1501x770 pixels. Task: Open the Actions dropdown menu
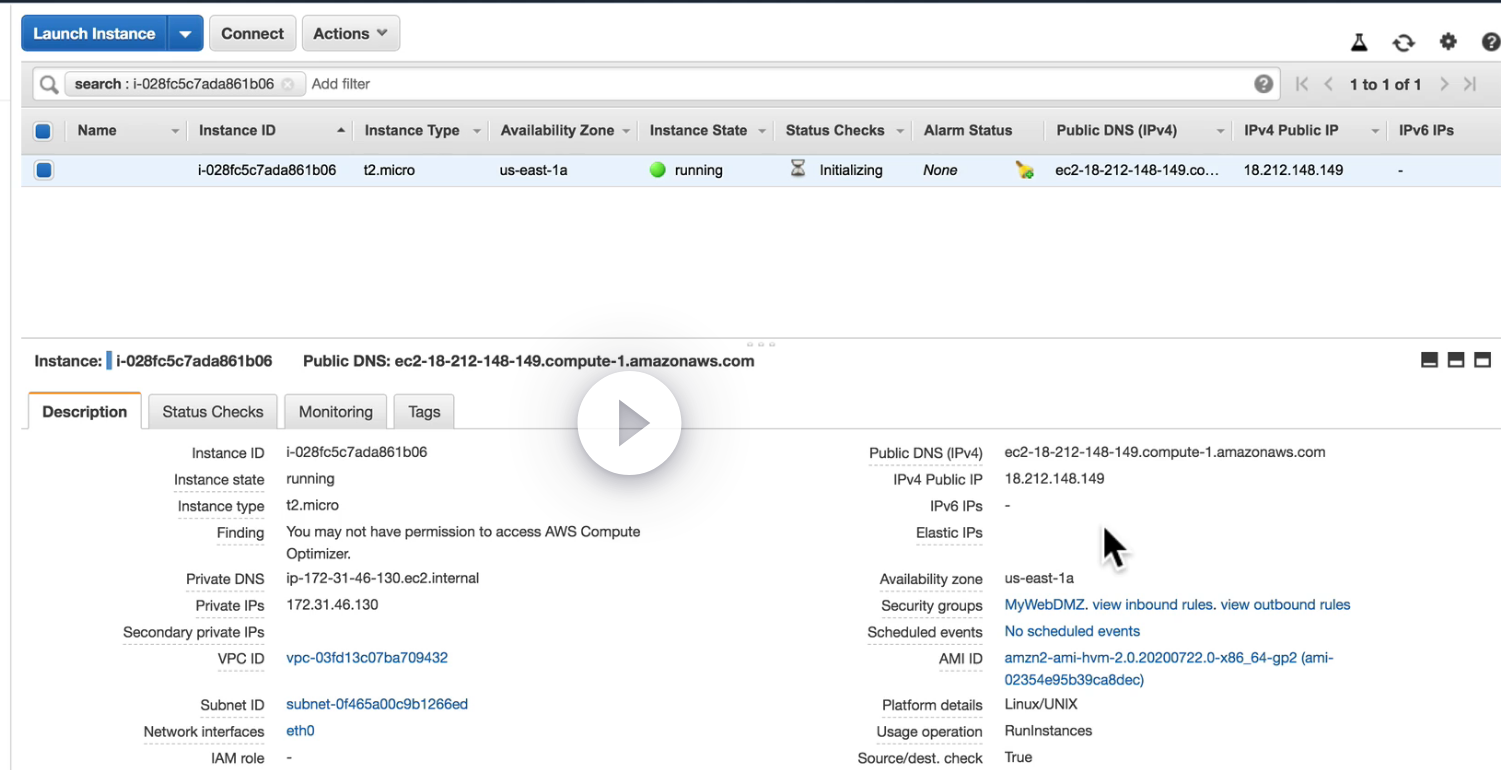(x=350, y=33)
